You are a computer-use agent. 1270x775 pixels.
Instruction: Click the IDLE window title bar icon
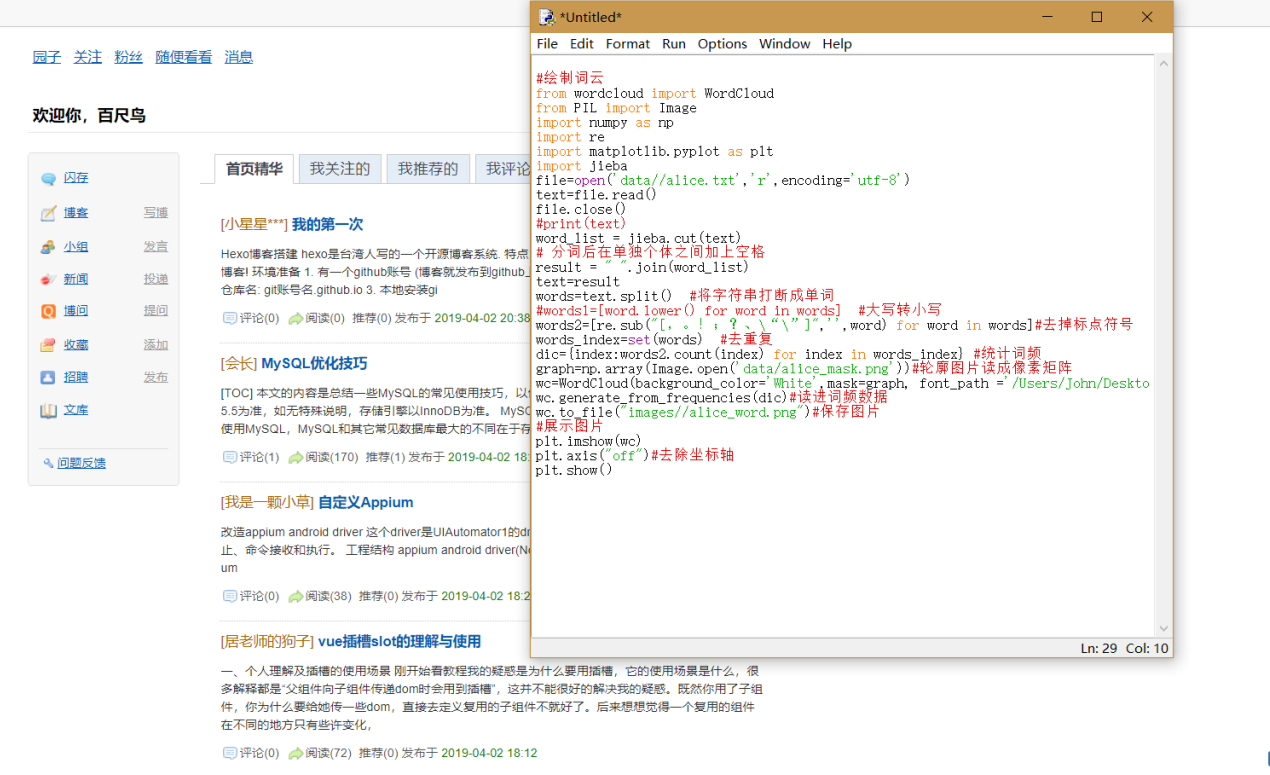coord(546,17)
